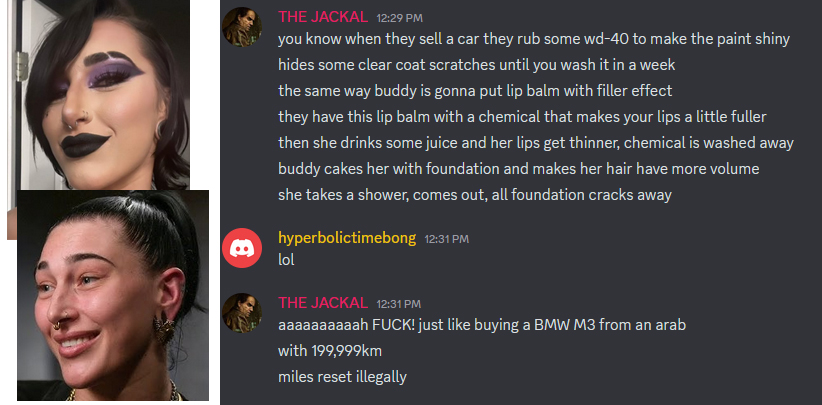This screenshot has height=405, width=822.
Task: Click the message about lips a little fuller
Action: click(522, 117)
